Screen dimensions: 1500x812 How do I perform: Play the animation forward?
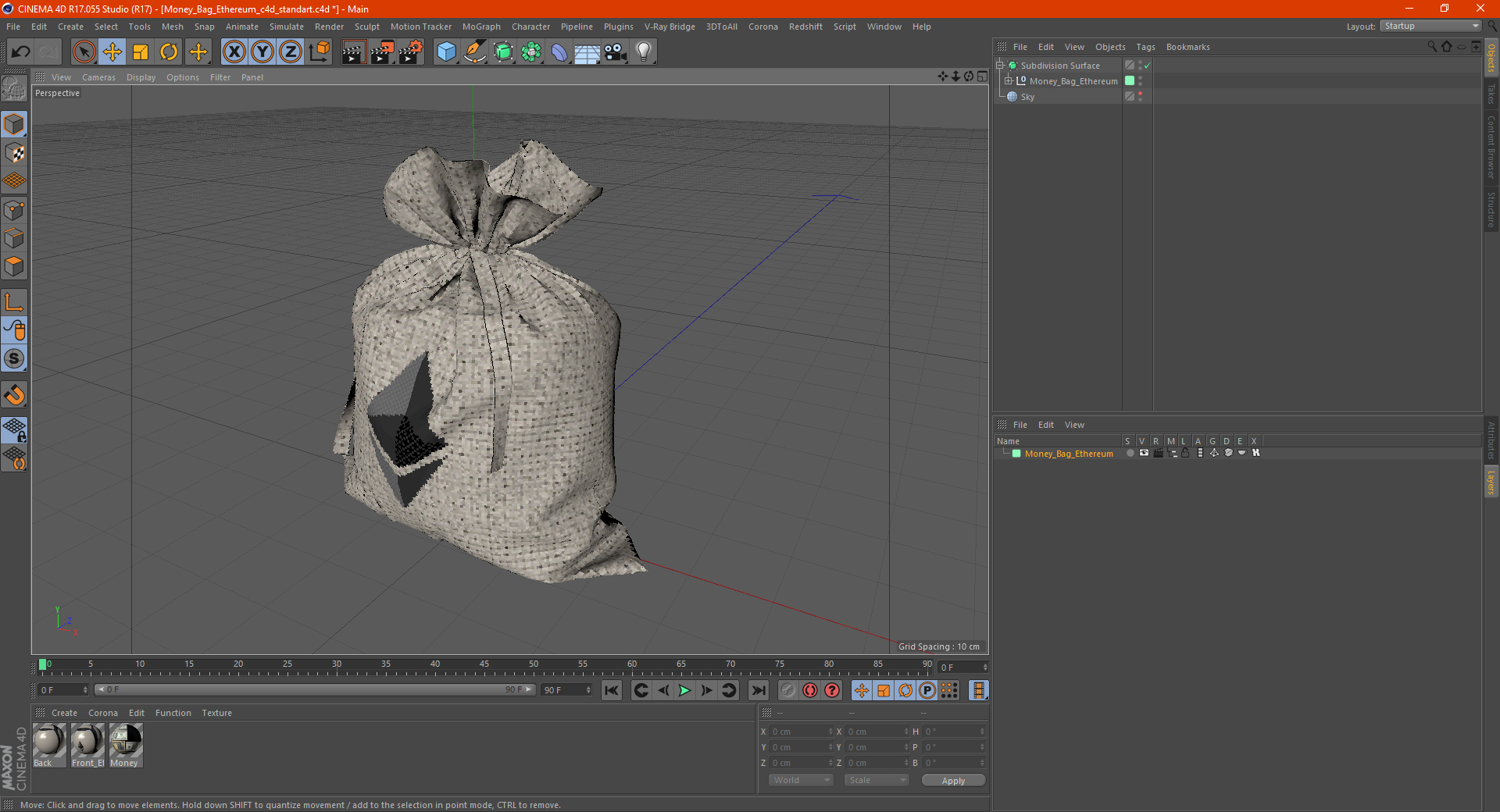tap(684, 690)
